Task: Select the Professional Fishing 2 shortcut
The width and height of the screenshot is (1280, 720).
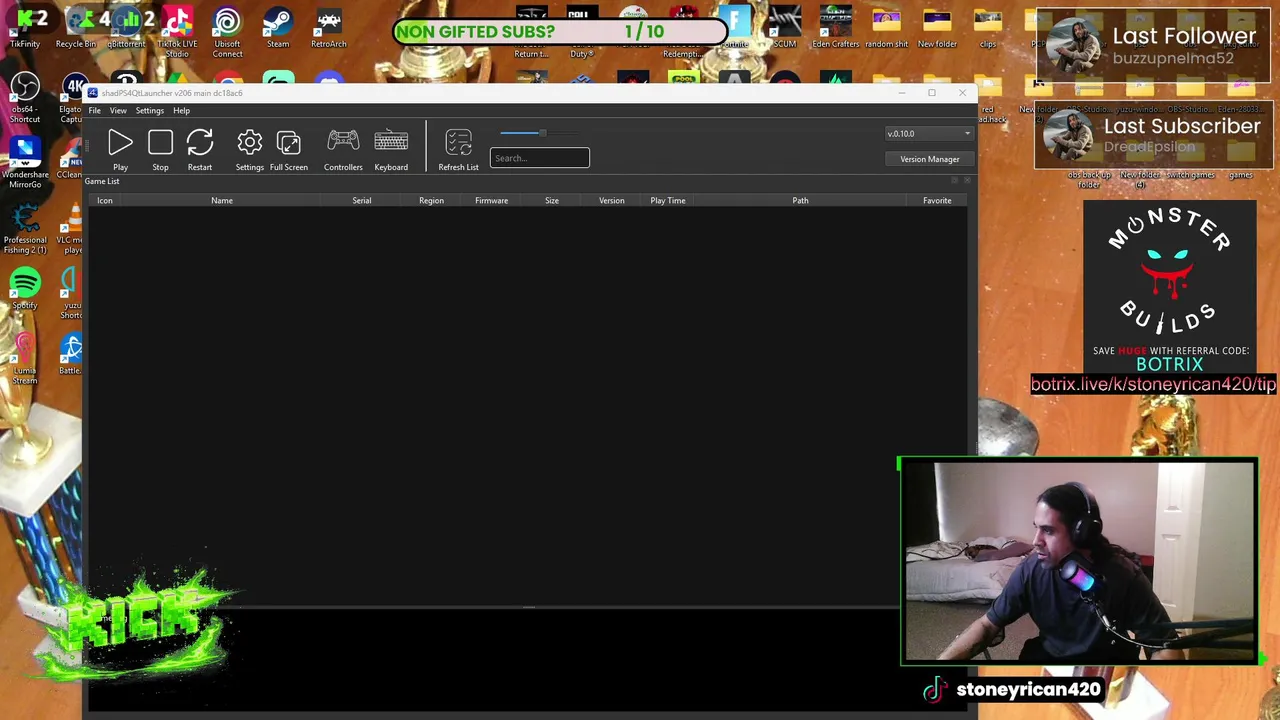Action: 25,228
